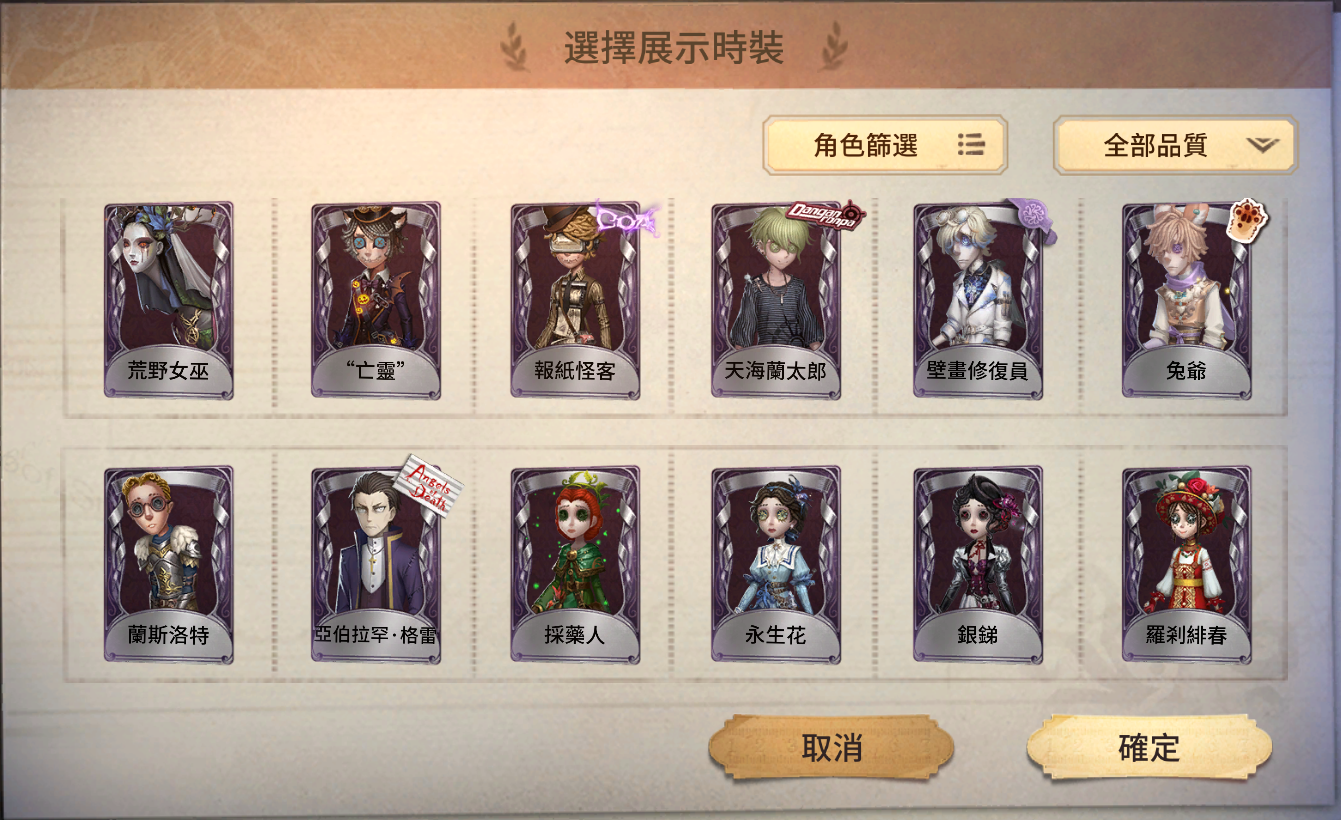Pick the 採藥人 costume card

[575, 564]
